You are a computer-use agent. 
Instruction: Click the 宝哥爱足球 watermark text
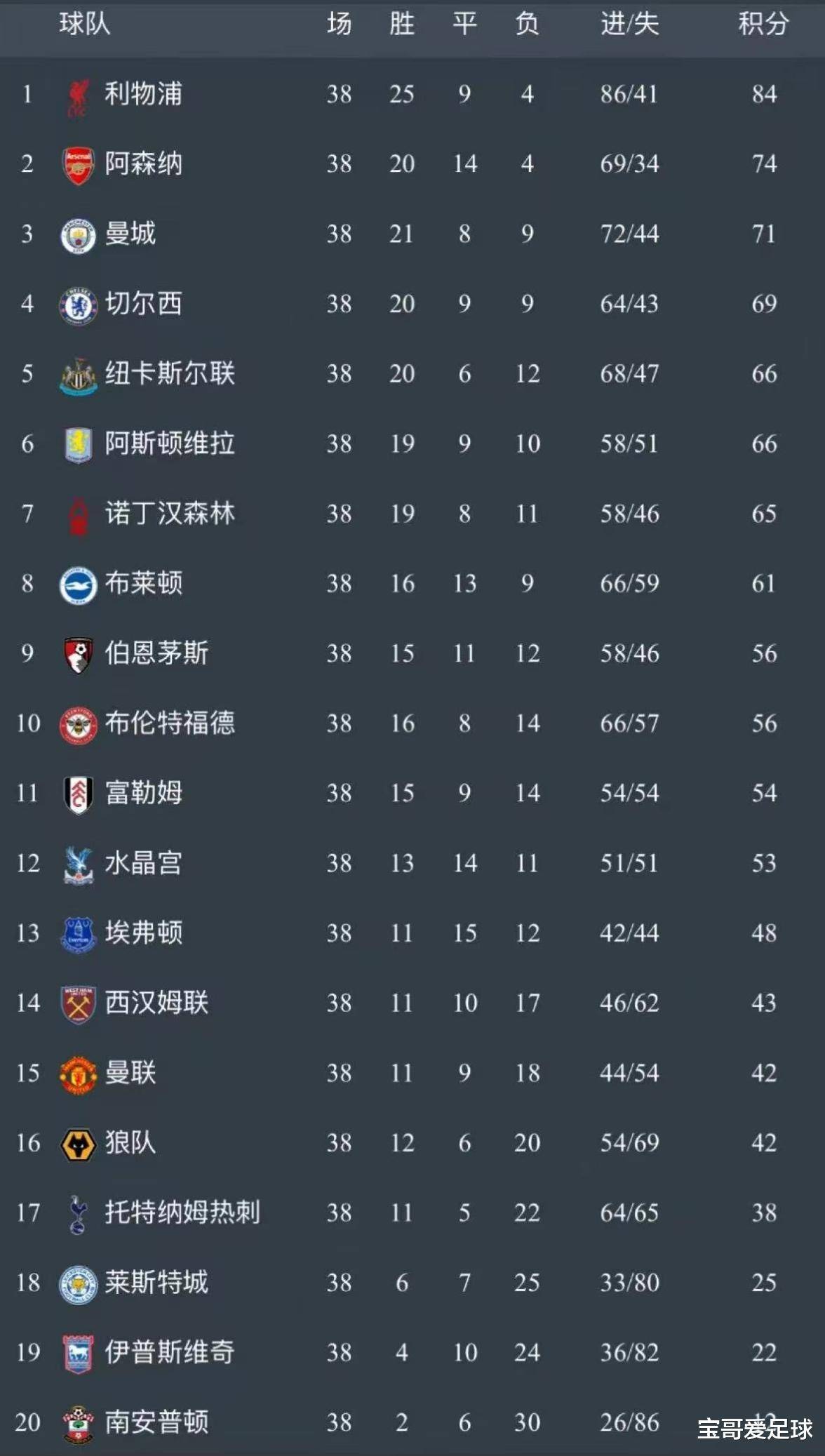pos(755,1429)
